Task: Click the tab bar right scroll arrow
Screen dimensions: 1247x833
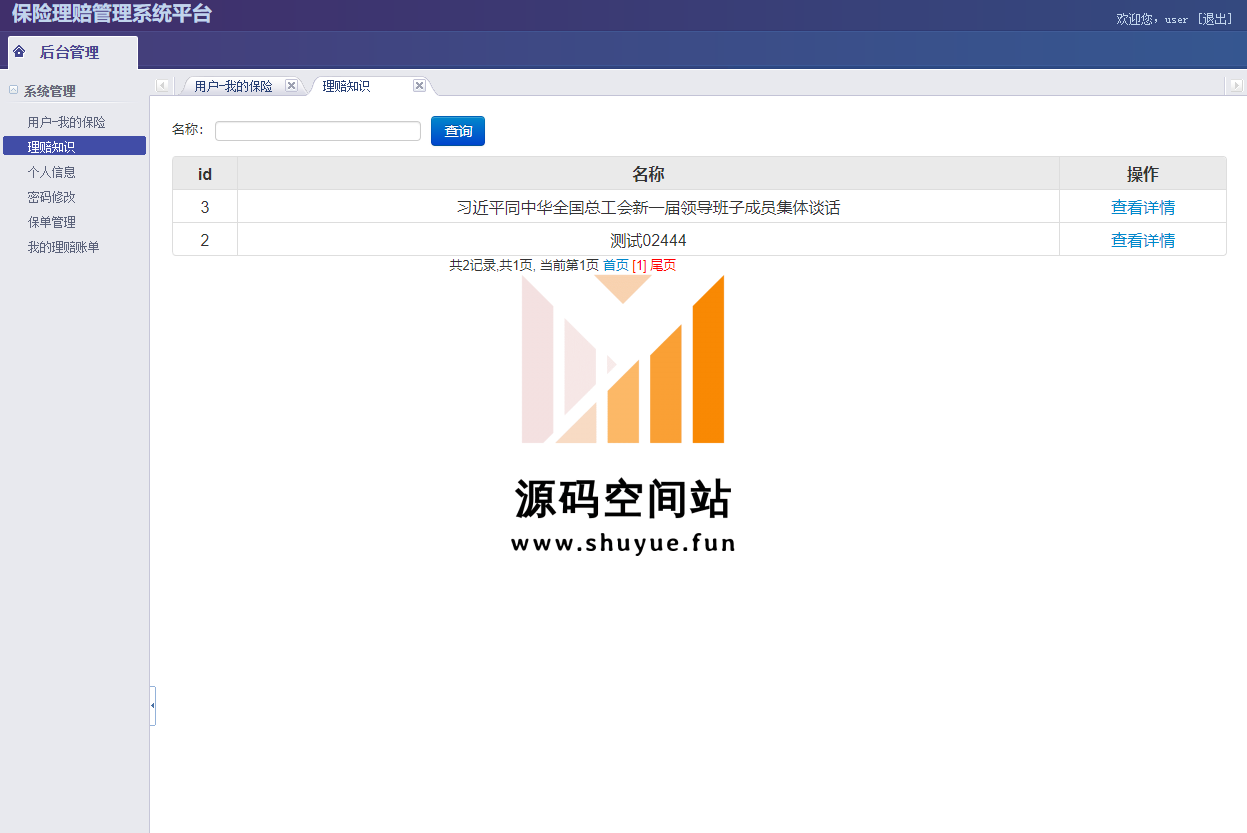Action: coord(1236,86)
